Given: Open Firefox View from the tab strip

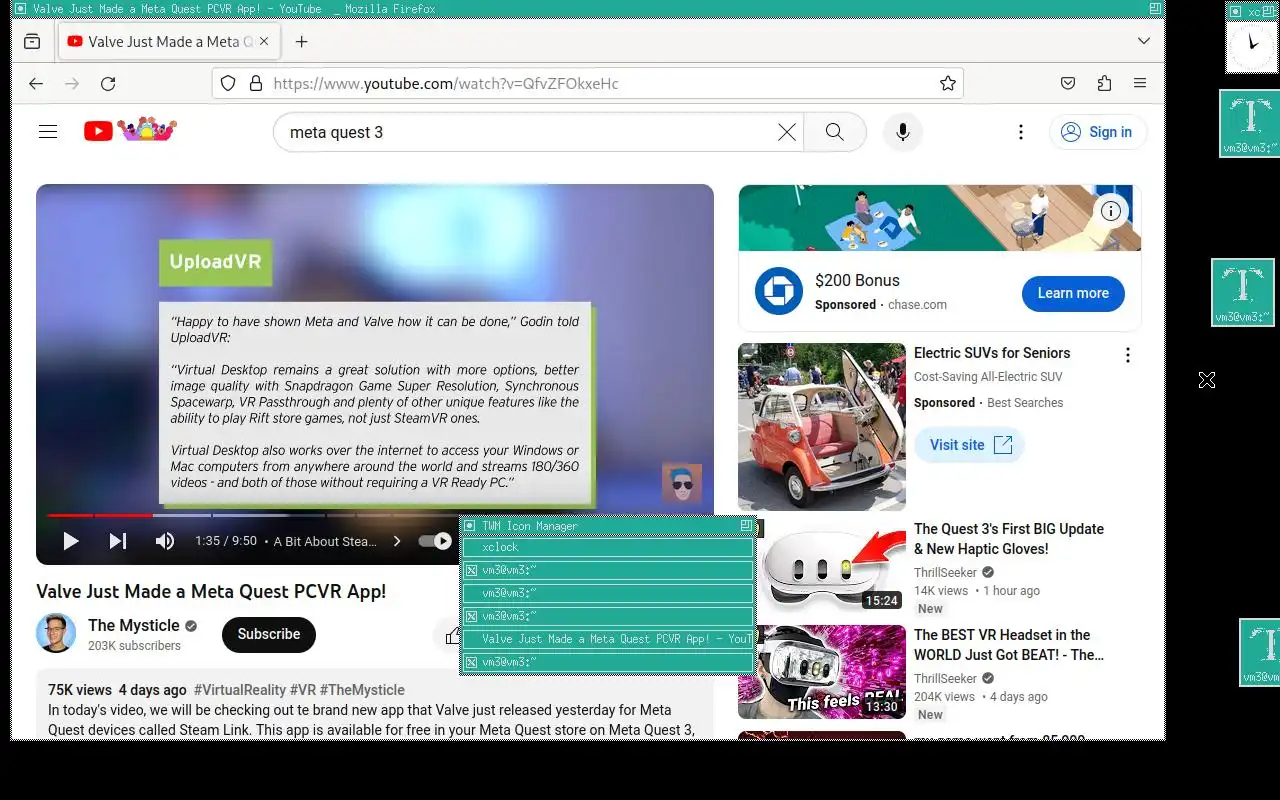Looking at the screenshot, I should 32,41.
